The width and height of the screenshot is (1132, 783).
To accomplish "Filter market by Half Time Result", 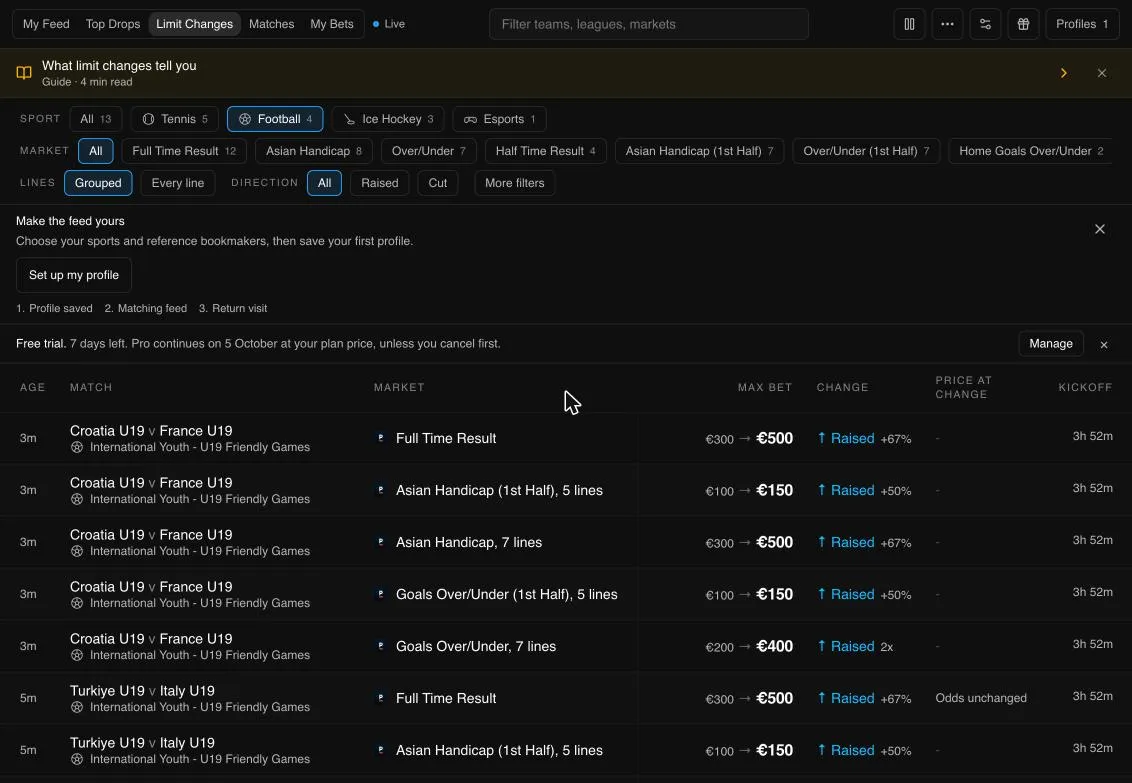I will [x=545, y=151].
